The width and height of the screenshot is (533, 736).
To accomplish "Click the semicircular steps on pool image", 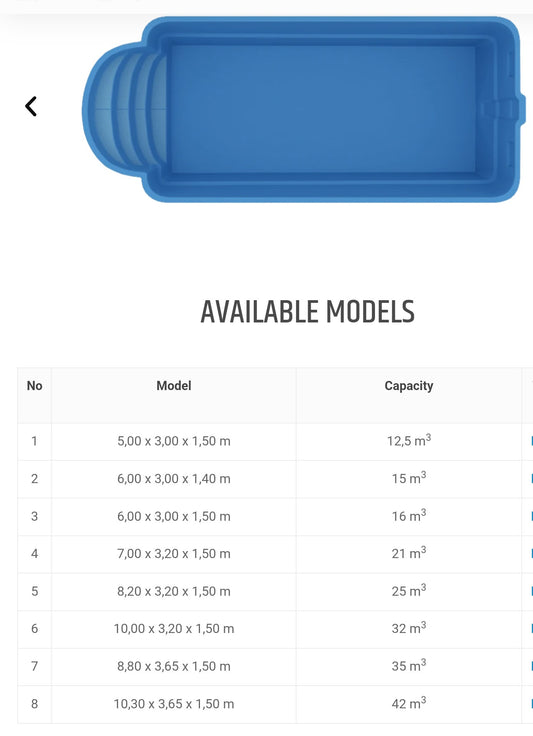I will tap(125, 110).
